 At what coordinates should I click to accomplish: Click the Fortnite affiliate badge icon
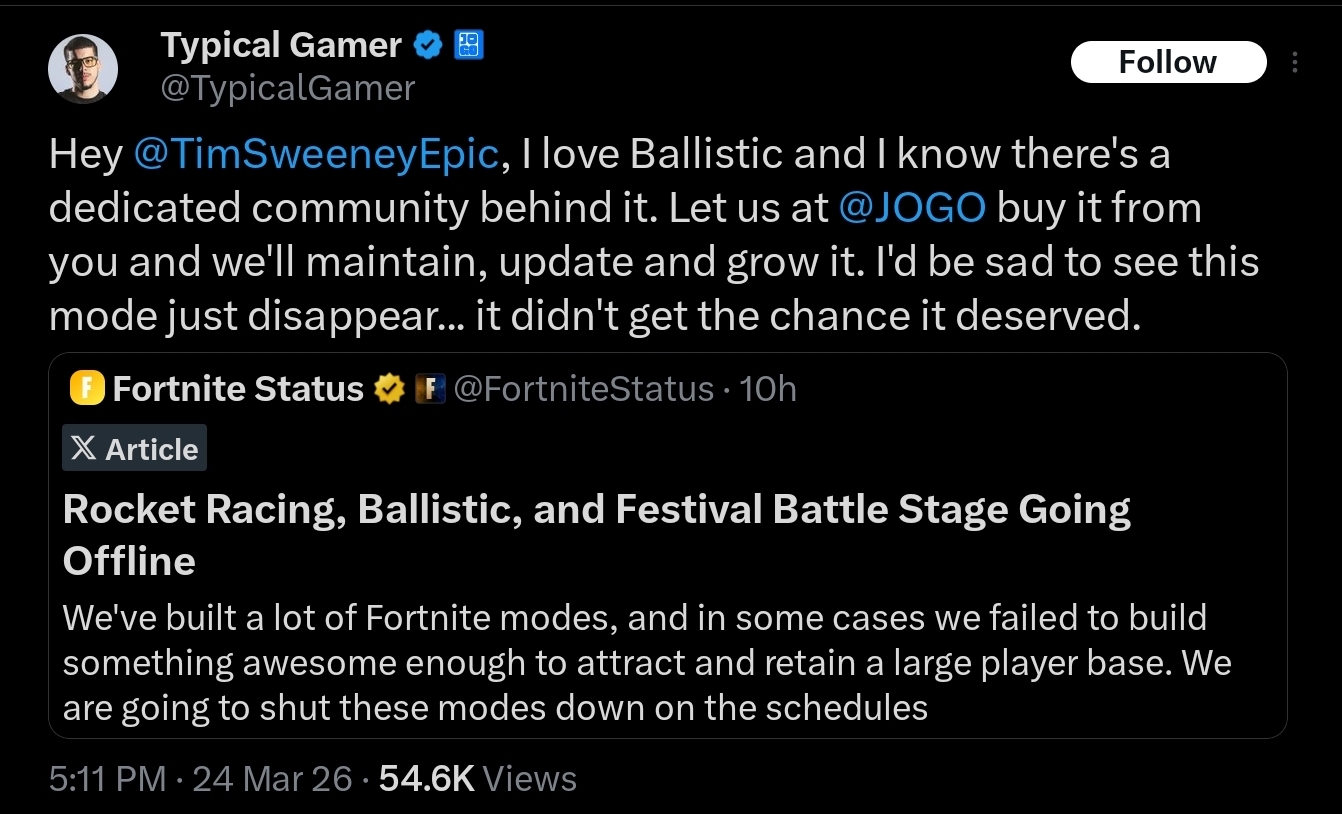(x=429, y=388)
